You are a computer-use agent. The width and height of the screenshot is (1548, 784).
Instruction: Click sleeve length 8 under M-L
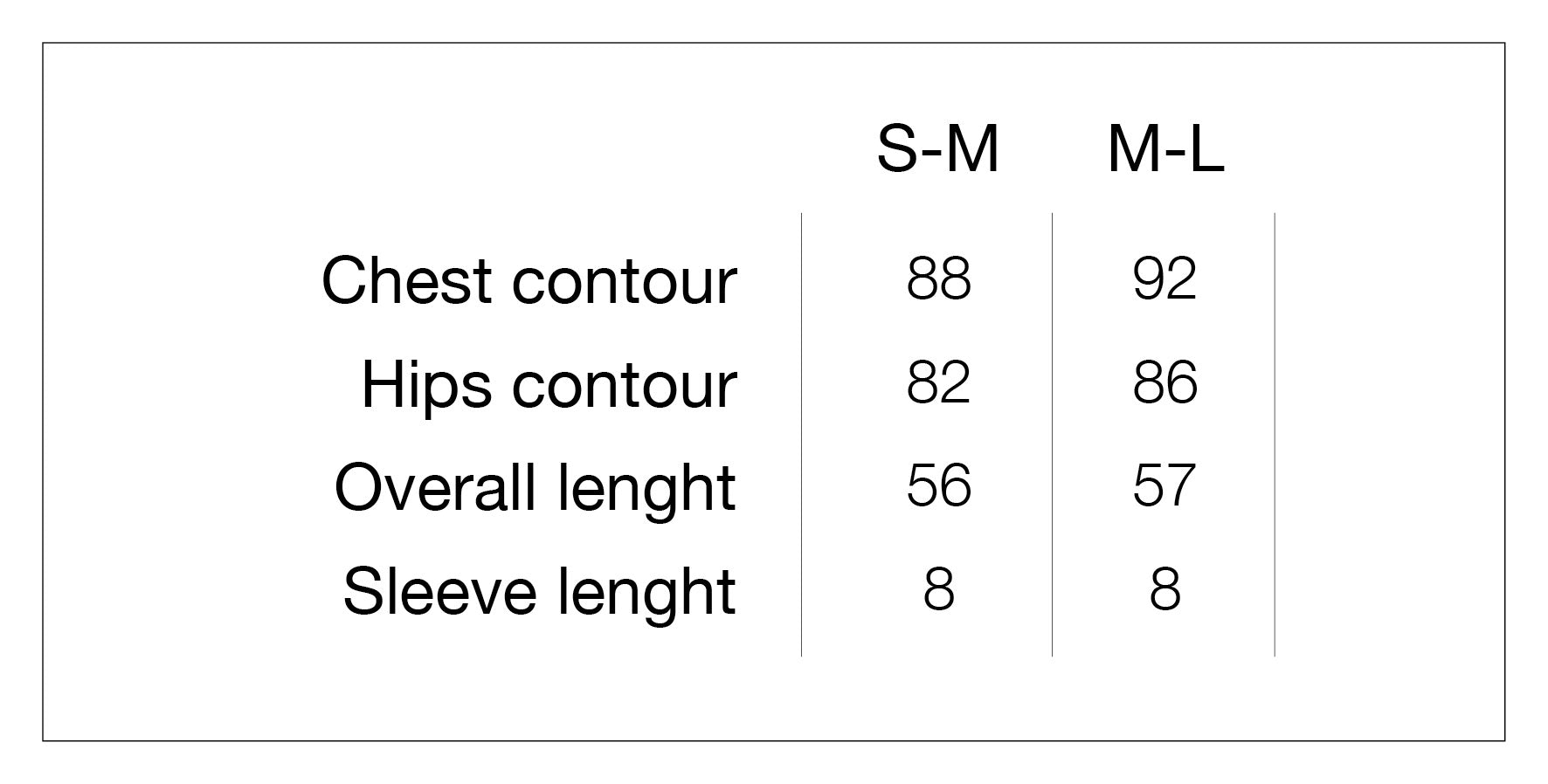[x=1164, y=589]
